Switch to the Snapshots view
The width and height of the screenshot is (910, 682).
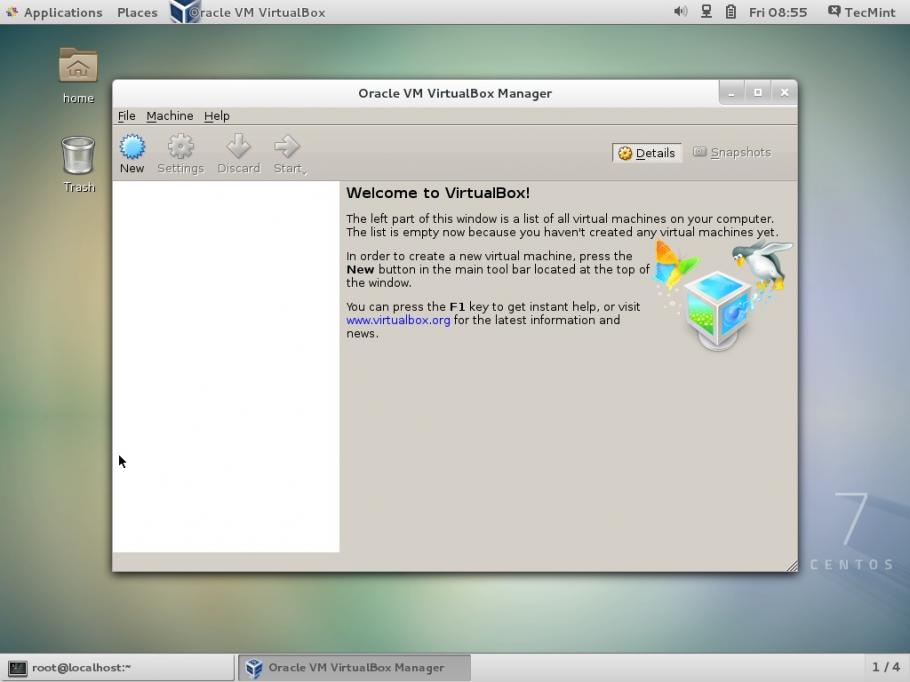tap(732, 153)
